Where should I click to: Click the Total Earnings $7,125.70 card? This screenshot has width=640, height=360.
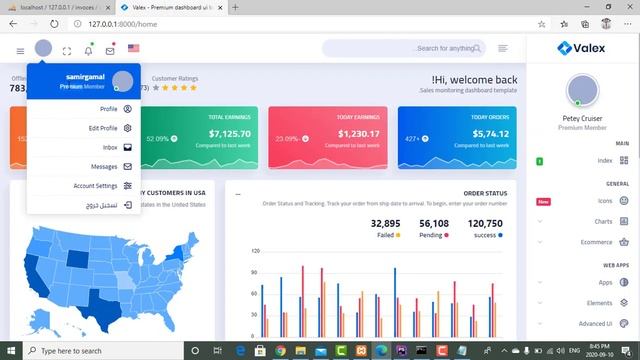(199, 138)
